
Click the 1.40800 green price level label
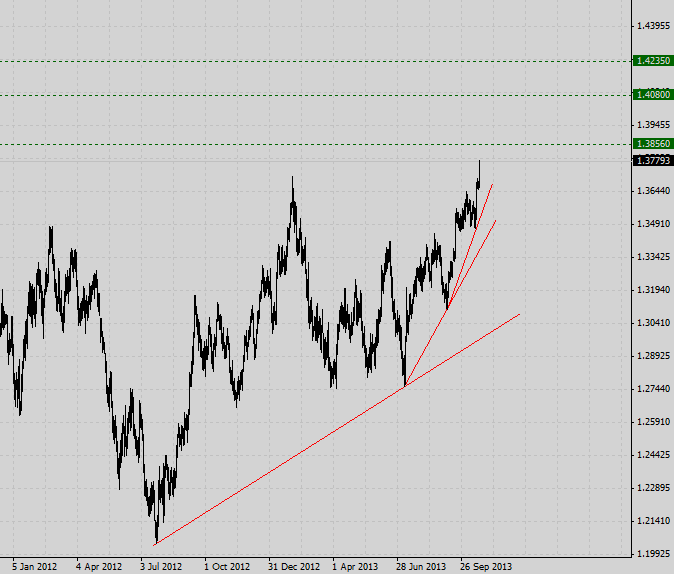(x=653, y=95)
